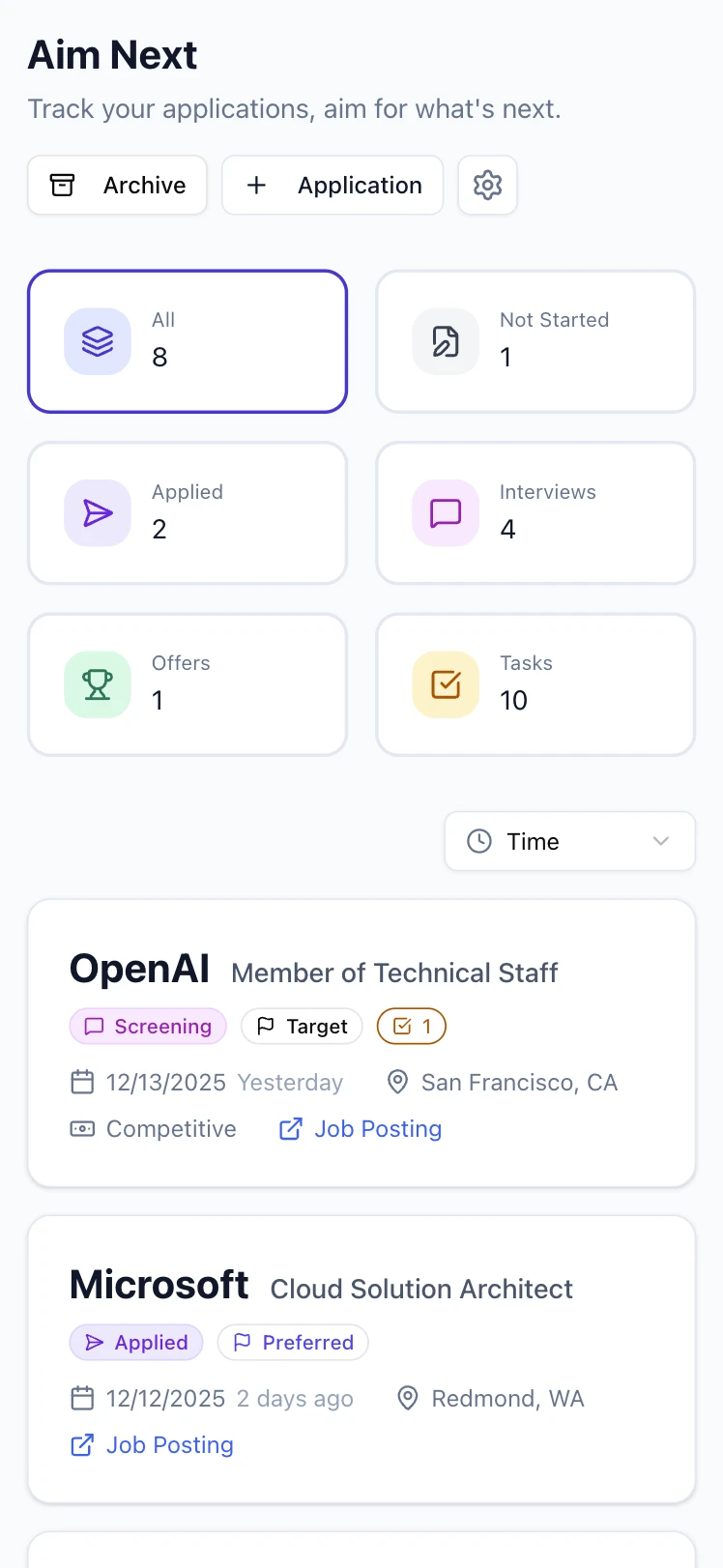Image resolution: width=723 pixels, height=1568 pixels.
Task: Click the location pin icon by San Francisco
Action: (x=397, y=1083)
